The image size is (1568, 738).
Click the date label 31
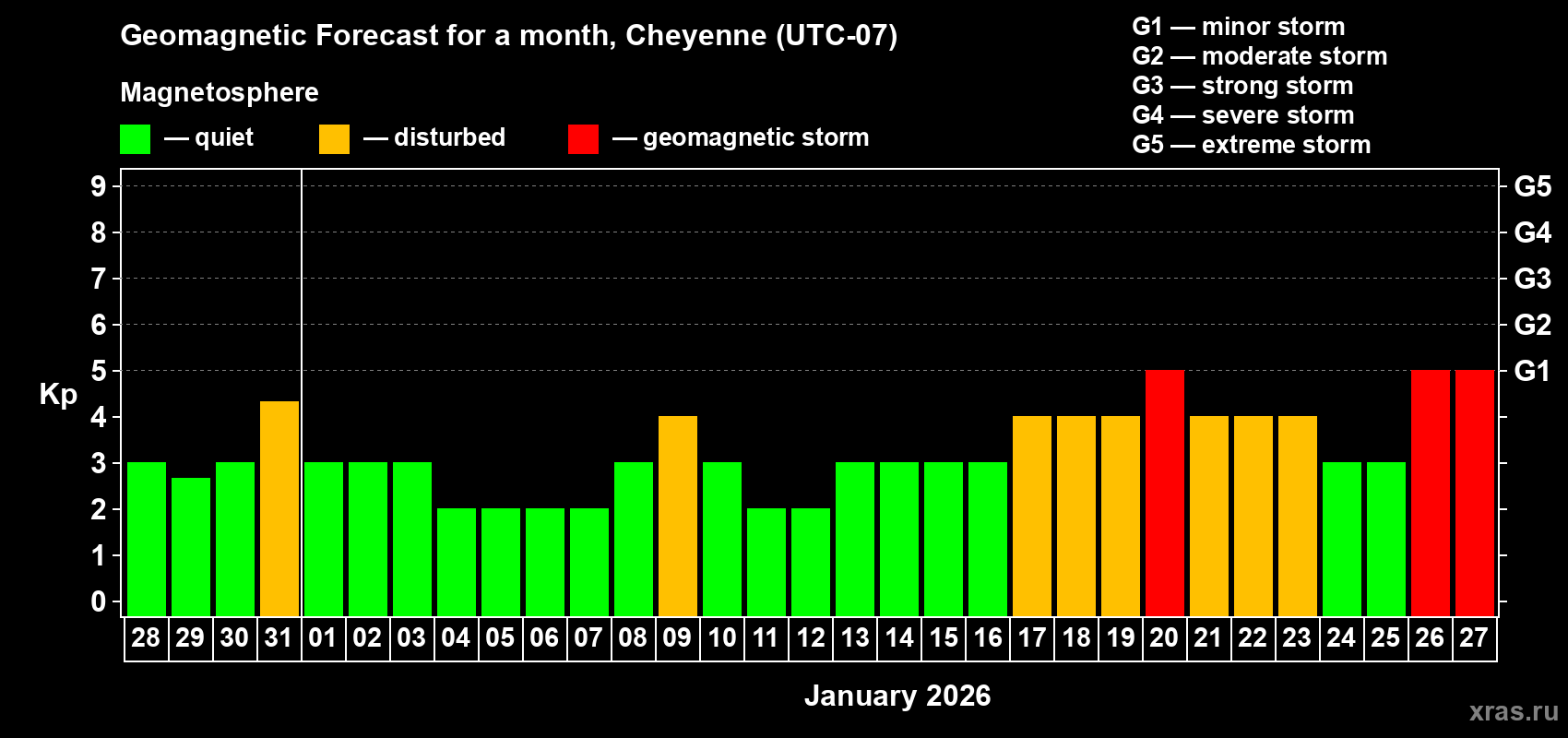pyautogui.click(x=279, y=637)
